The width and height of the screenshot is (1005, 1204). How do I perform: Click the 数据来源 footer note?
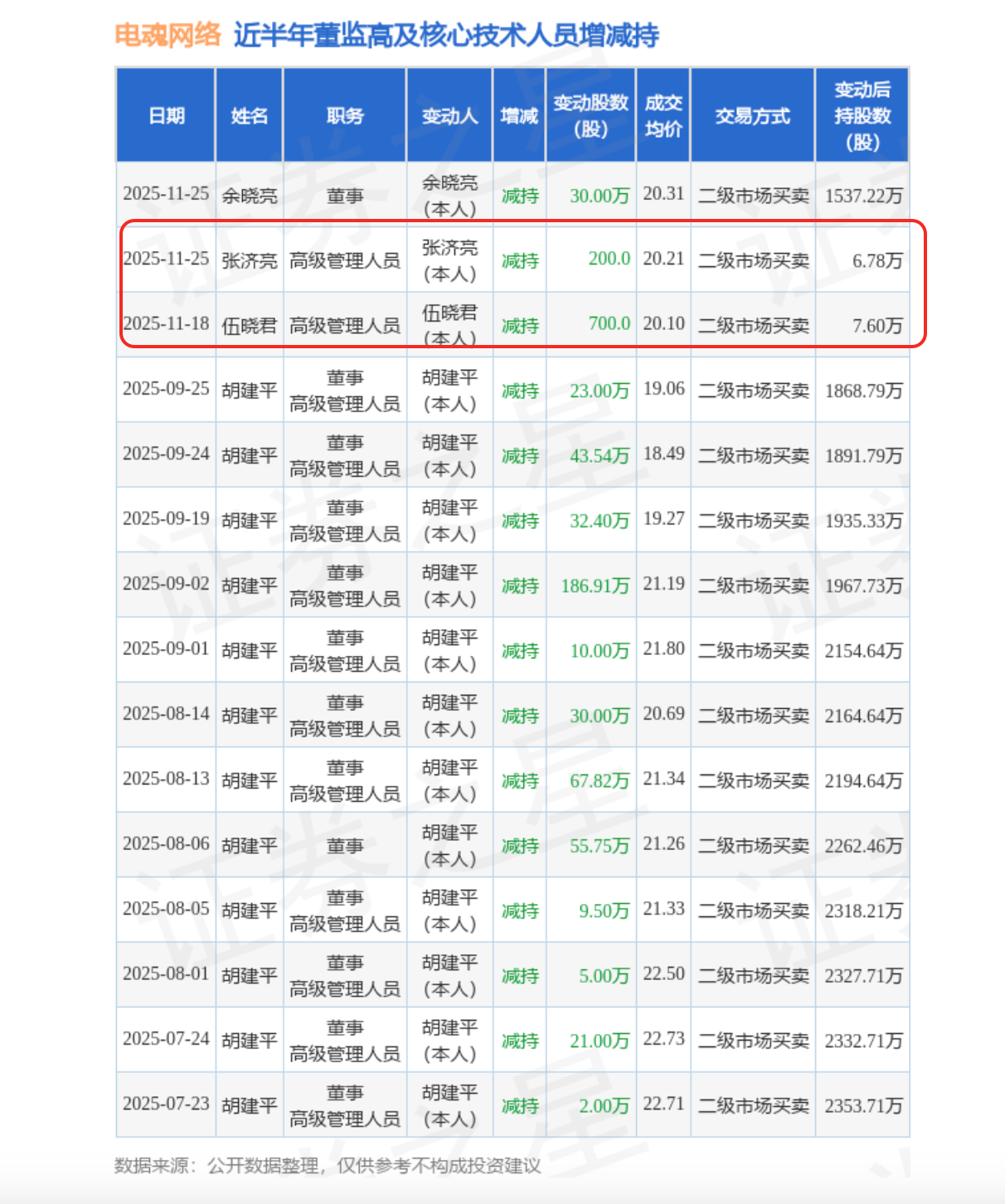coord(328,1166)
